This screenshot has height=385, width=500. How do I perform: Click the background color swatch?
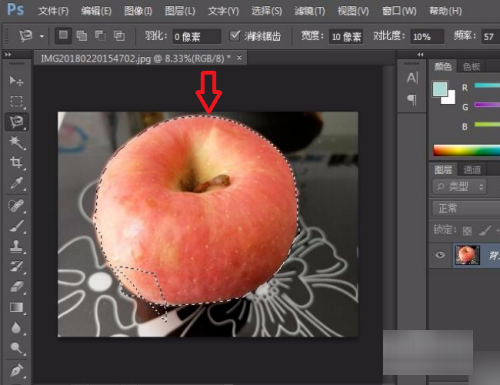(x=450, y=99)
